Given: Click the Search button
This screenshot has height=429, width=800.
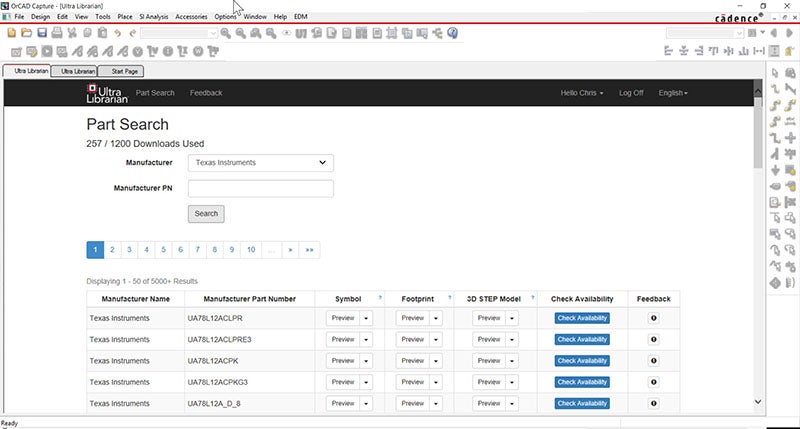Looking at the screenshot, I should click(206, 214).
